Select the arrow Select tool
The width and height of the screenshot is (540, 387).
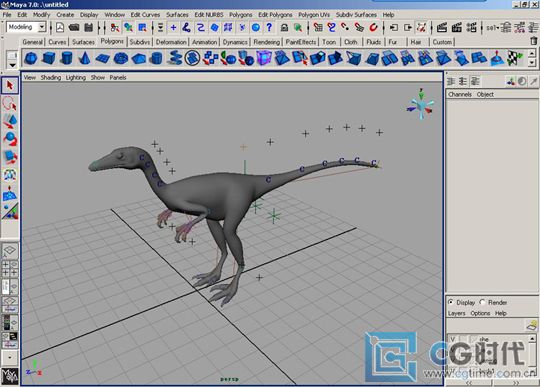tap(10, 85)
